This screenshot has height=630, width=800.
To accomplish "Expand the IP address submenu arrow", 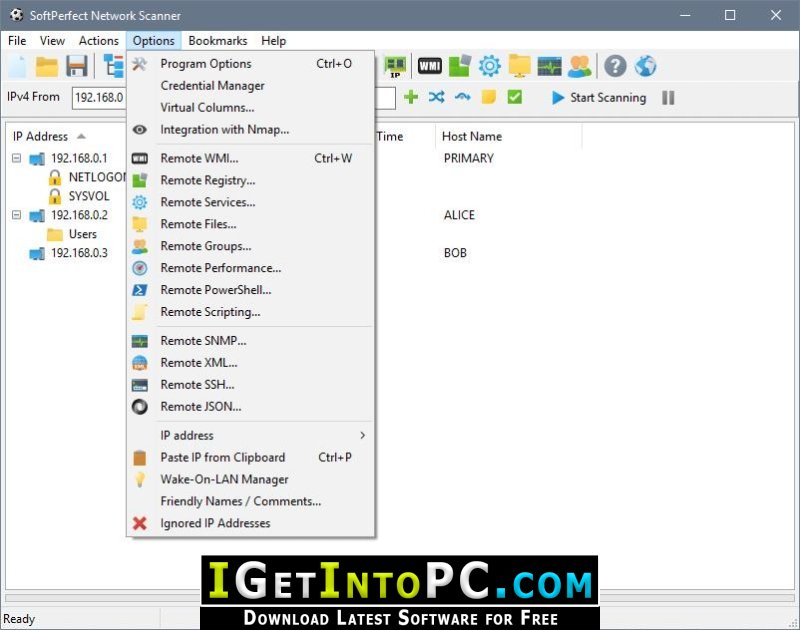I will tap(362, 435).
